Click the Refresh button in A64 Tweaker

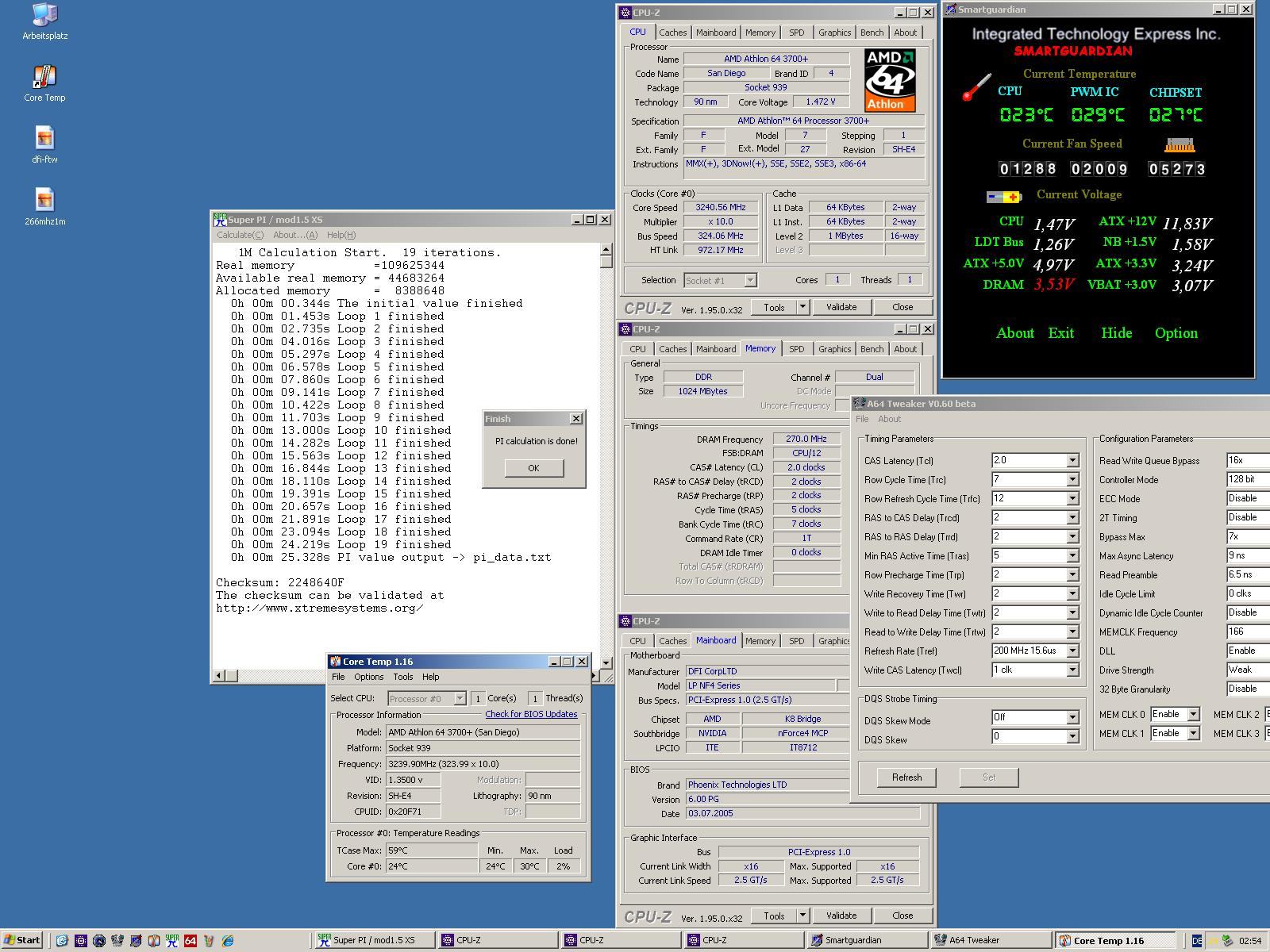tap(906, 777)
